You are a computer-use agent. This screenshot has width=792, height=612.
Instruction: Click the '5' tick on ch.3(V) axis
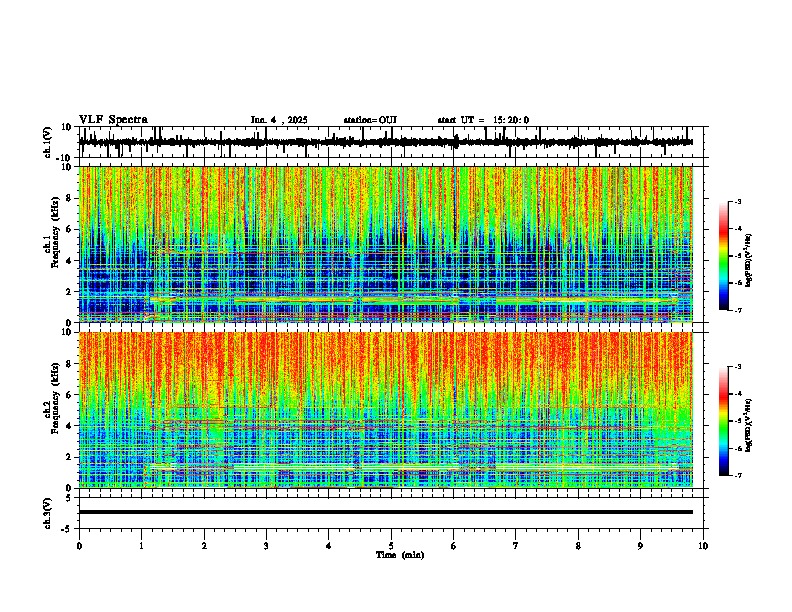click(70, 497)
